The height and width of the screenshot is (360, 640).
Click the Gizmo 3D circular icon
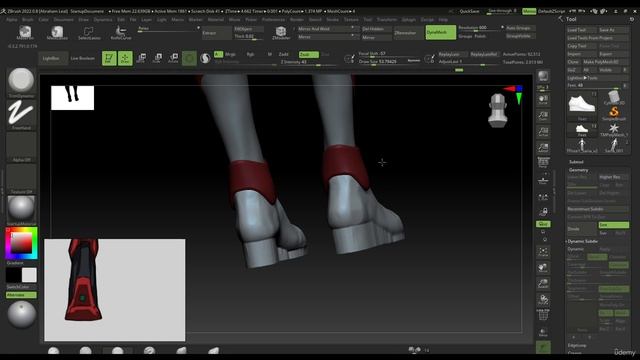(x=189, y=58)
